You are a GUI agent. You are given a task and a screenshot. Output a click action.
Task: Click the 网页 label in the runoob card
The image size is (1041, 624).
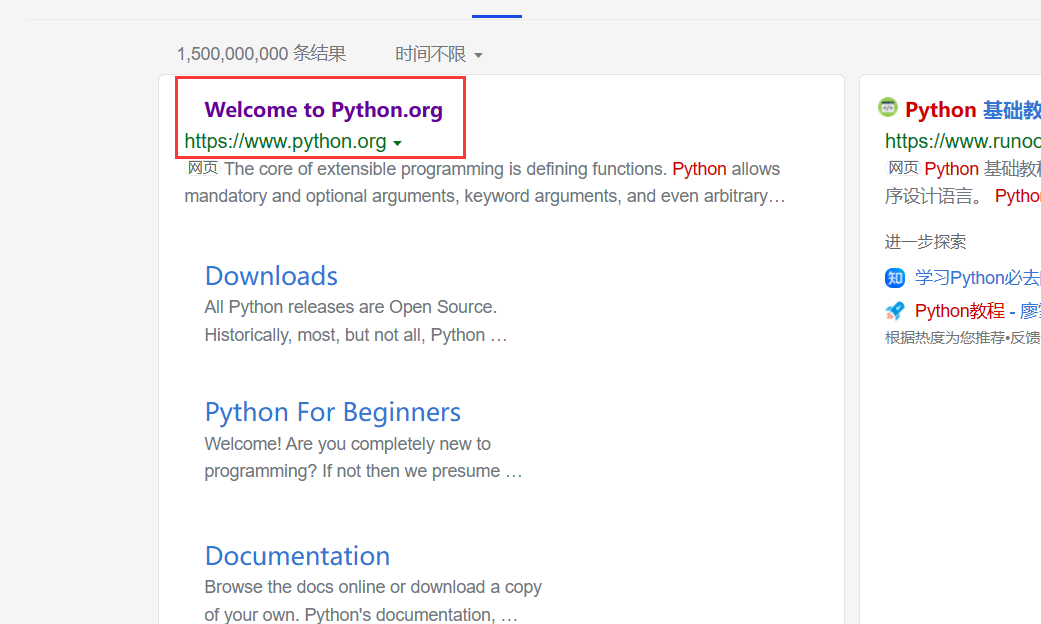tap(903, 168)
